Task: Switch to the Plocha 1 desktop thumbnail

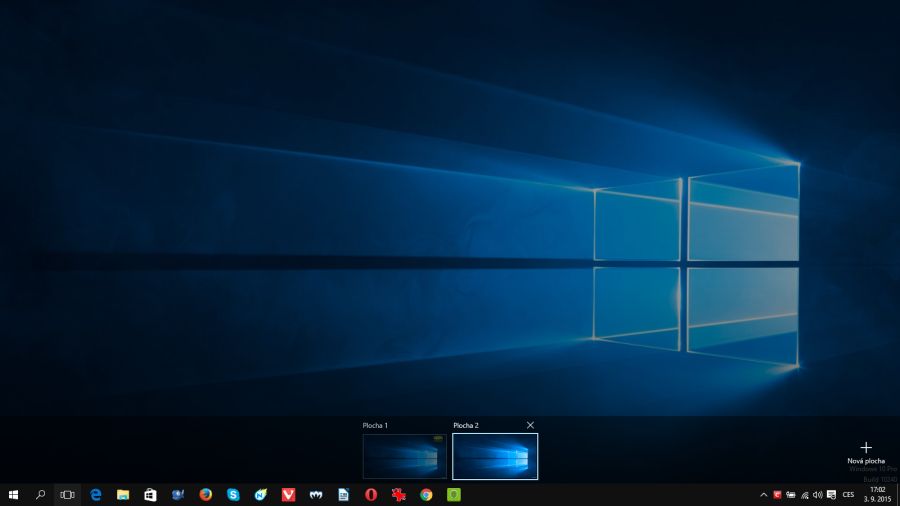Action: click(x=405, y=457)
